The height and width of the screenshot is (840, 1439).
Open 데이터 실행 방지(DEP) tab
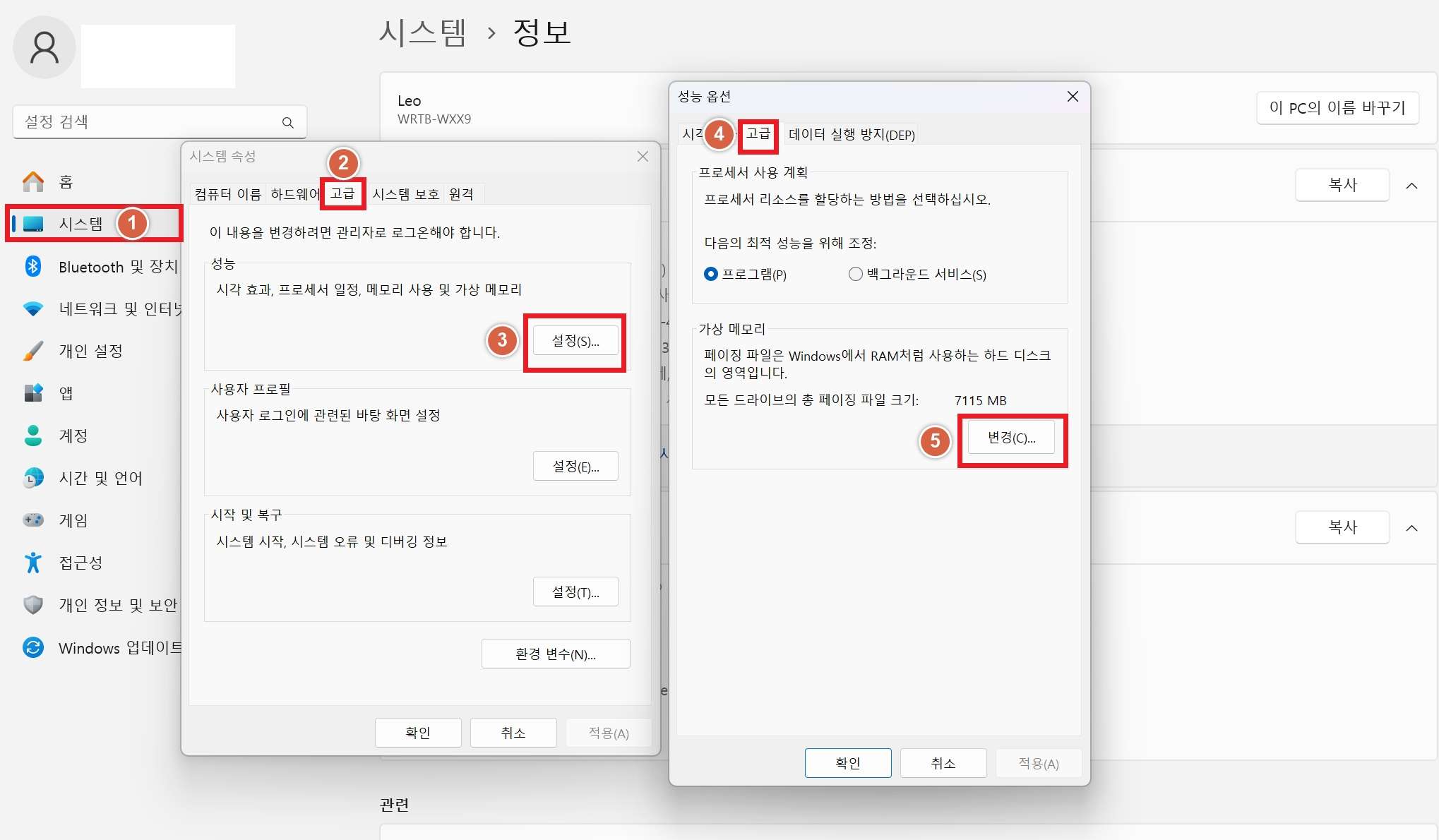[x=852, y=134]
